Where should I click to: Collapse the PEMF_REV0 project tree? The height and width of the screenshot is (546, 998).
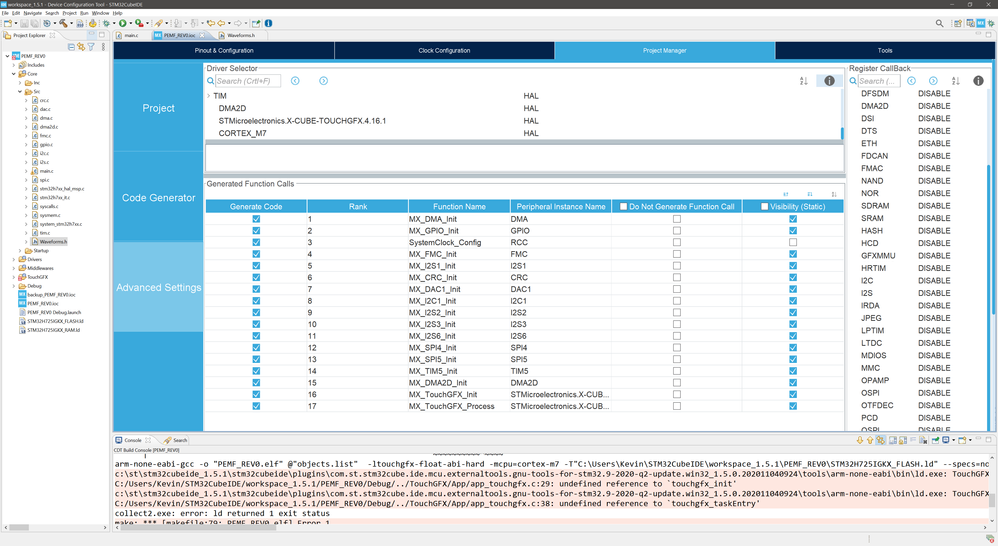click(8, 56)
